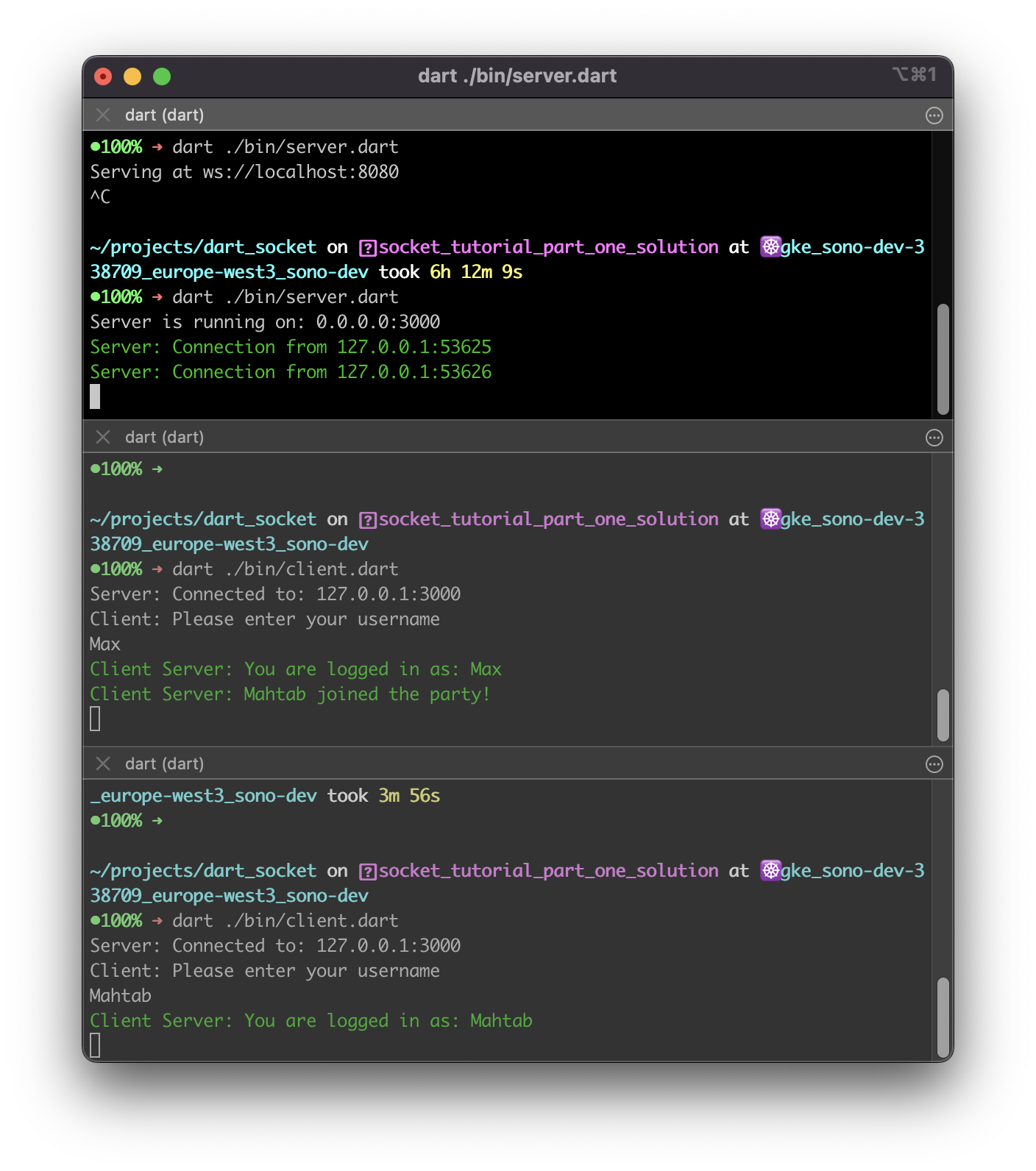Click 'Connected to: 127.0.0.1:3000' in middle pane

[x=316, y=594]
